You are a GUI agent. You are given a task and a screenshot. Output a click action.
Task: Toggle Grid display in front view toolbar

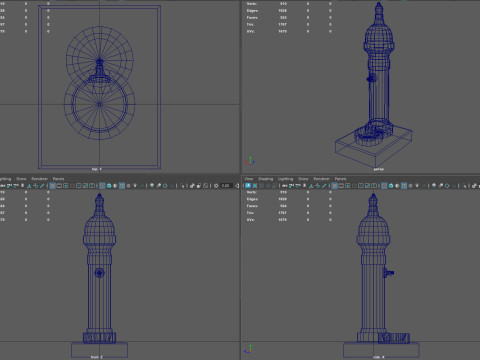pos(52,186)
